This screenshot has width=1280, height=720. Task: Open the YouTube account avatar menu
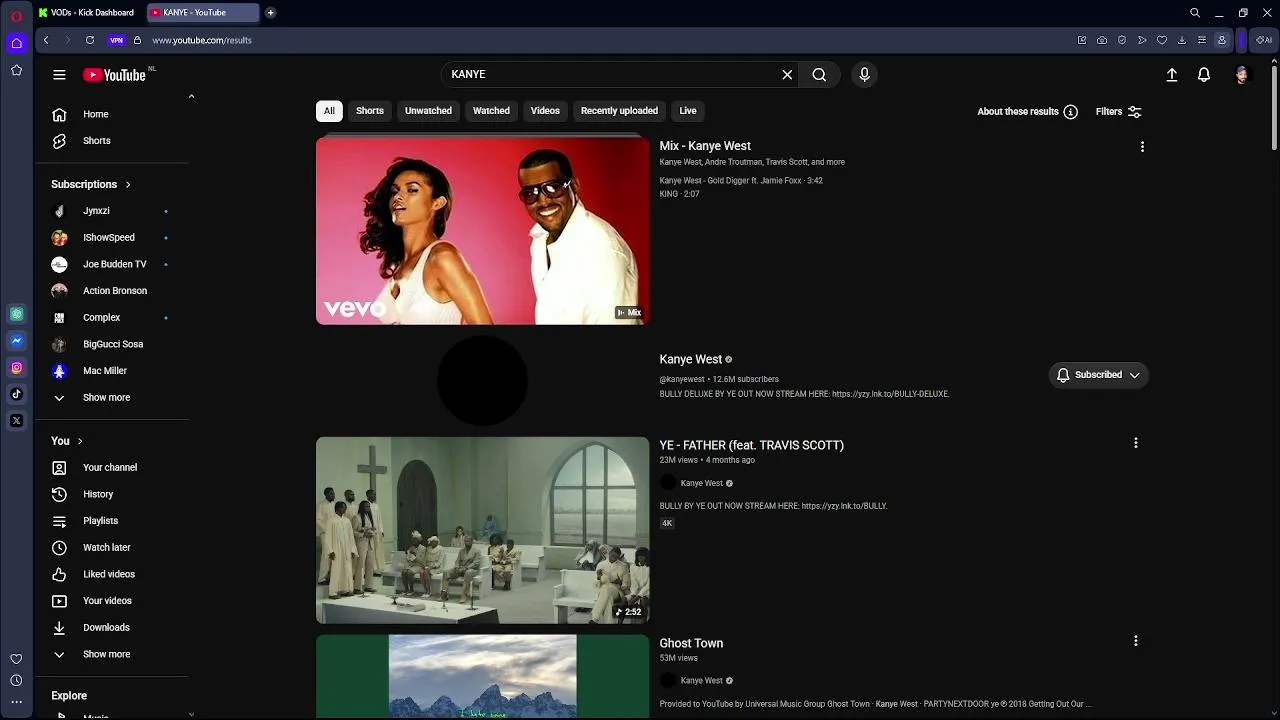tap(1242, 75)
